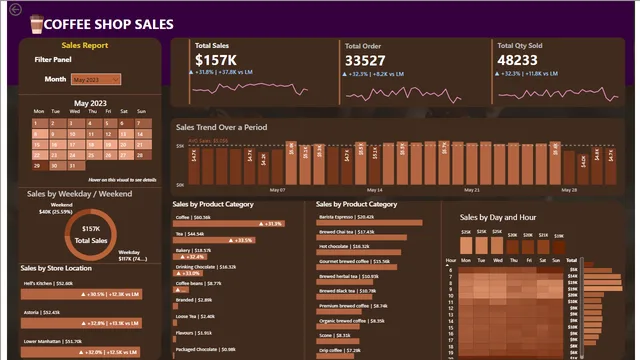This screenshot has height=360, width=640.
Task: Select the Scone product bar
Action: (338, 341)
